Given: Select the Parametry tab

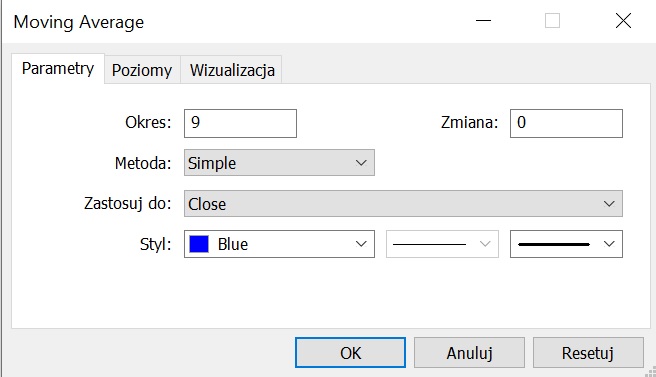Looking at the screenshot, I should tap(58, 68).
